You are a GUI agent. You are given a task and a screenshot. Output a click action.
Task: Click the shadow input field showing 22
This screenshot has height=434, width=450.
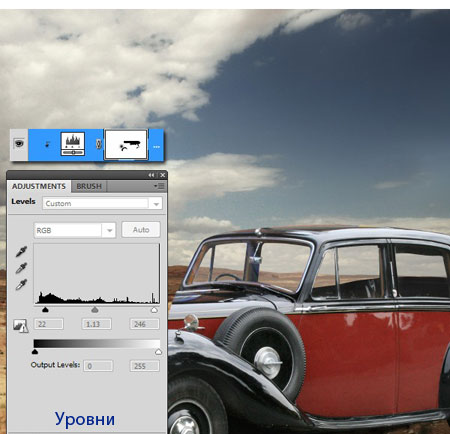[49, 324]
